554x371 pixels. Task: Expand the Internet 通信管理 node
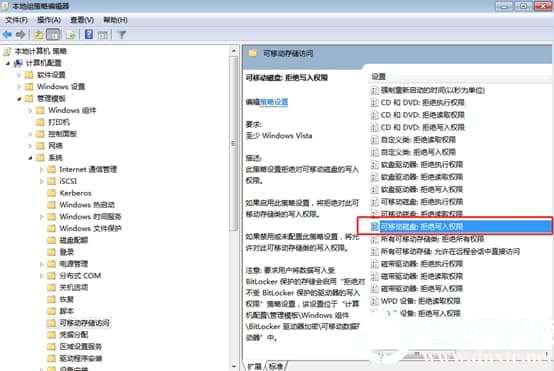click(x=42, y=170)
